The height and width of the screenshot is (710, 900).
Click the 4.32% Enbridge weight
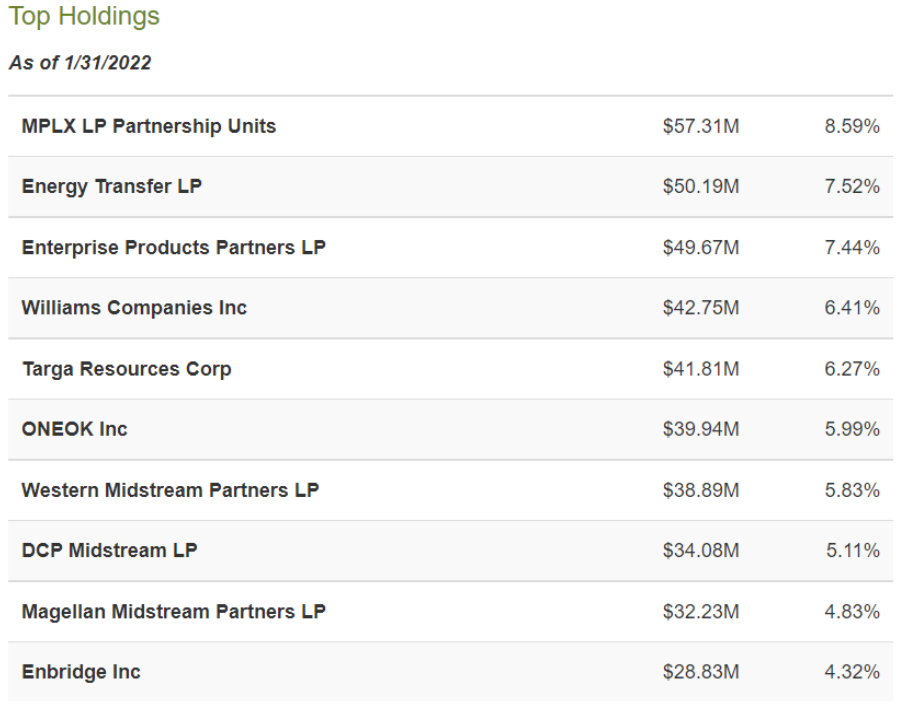tap(852, 672)
